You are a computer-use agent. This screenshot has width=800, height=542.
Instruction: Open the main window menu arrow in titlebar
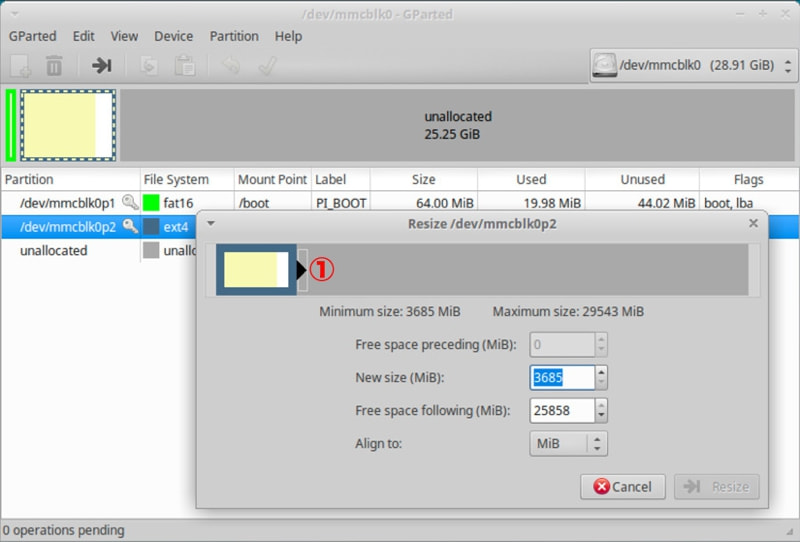[x=14, y=14]
